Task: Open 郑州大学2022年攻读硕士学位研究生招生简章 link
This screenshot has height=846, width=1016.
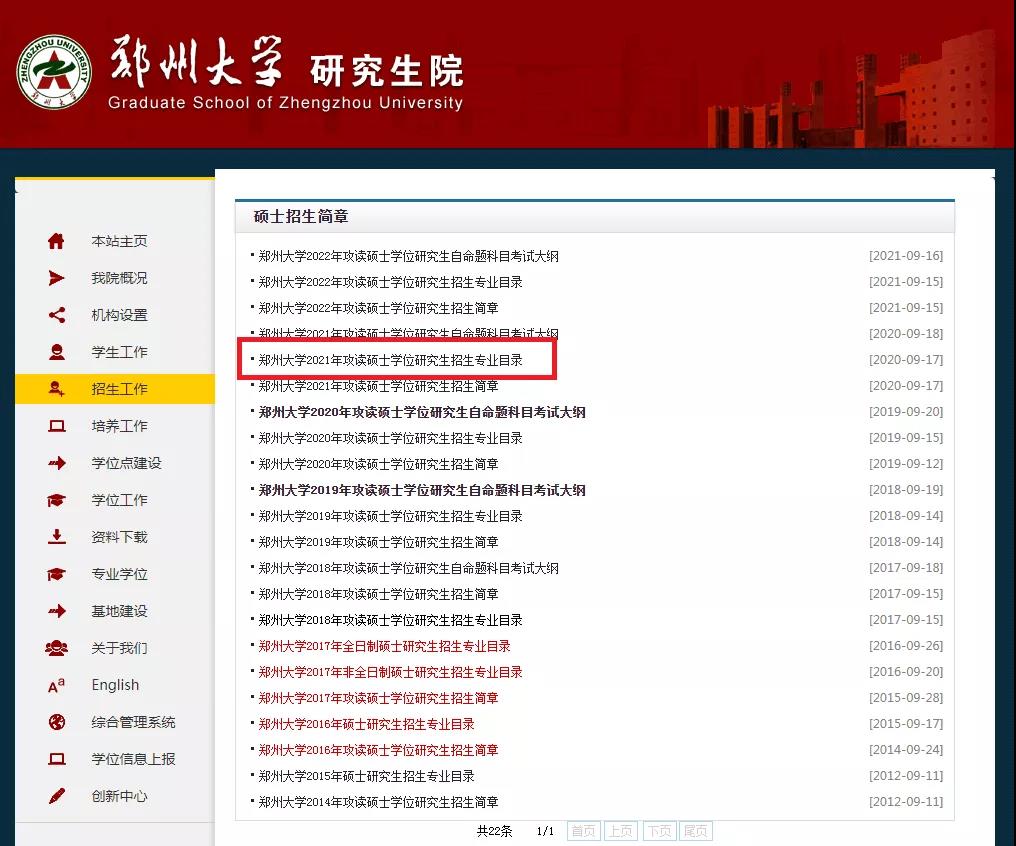Action: click(378, 308)
